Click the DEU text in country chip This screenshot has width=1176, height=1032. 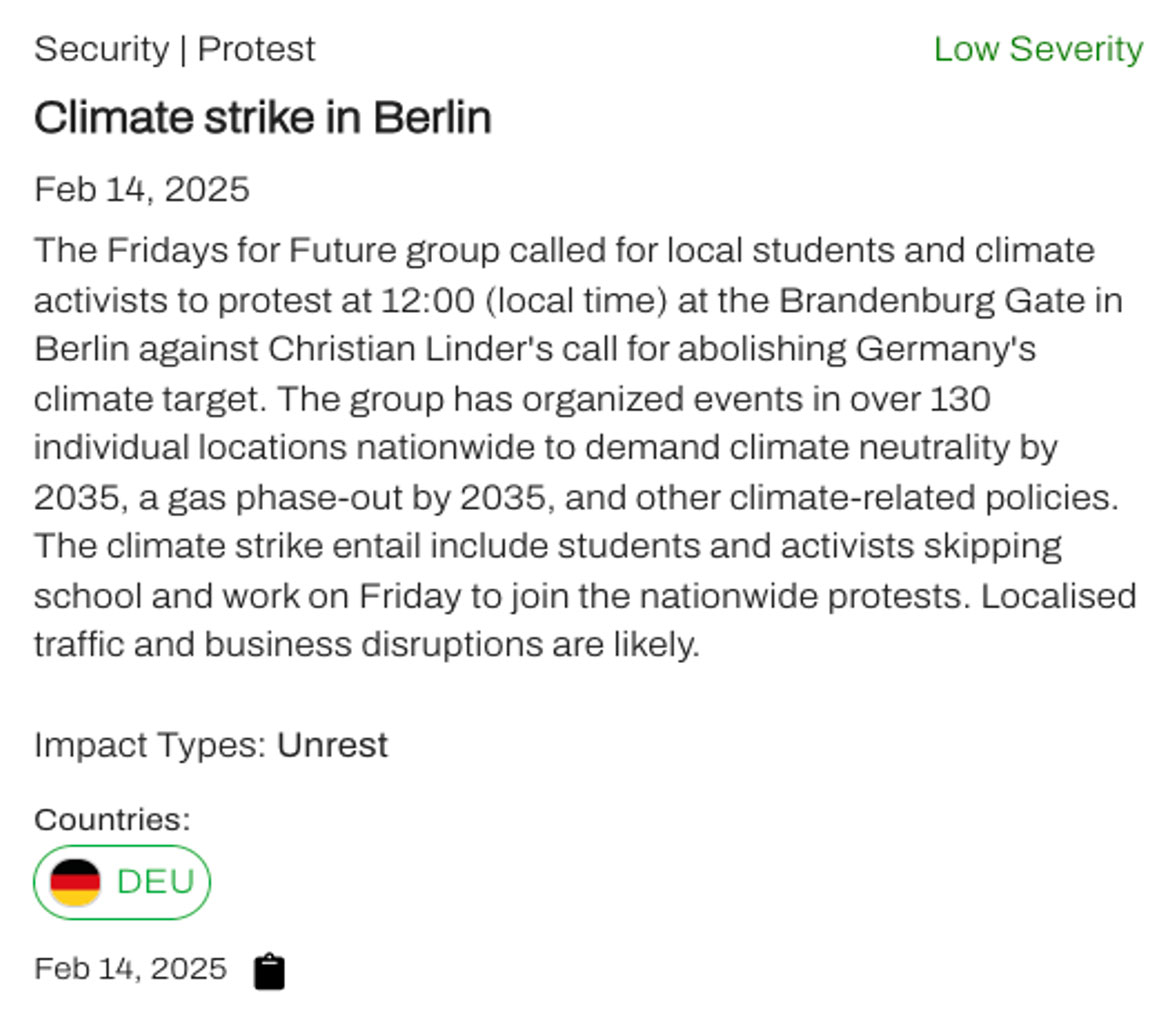(x=156, y=882)
